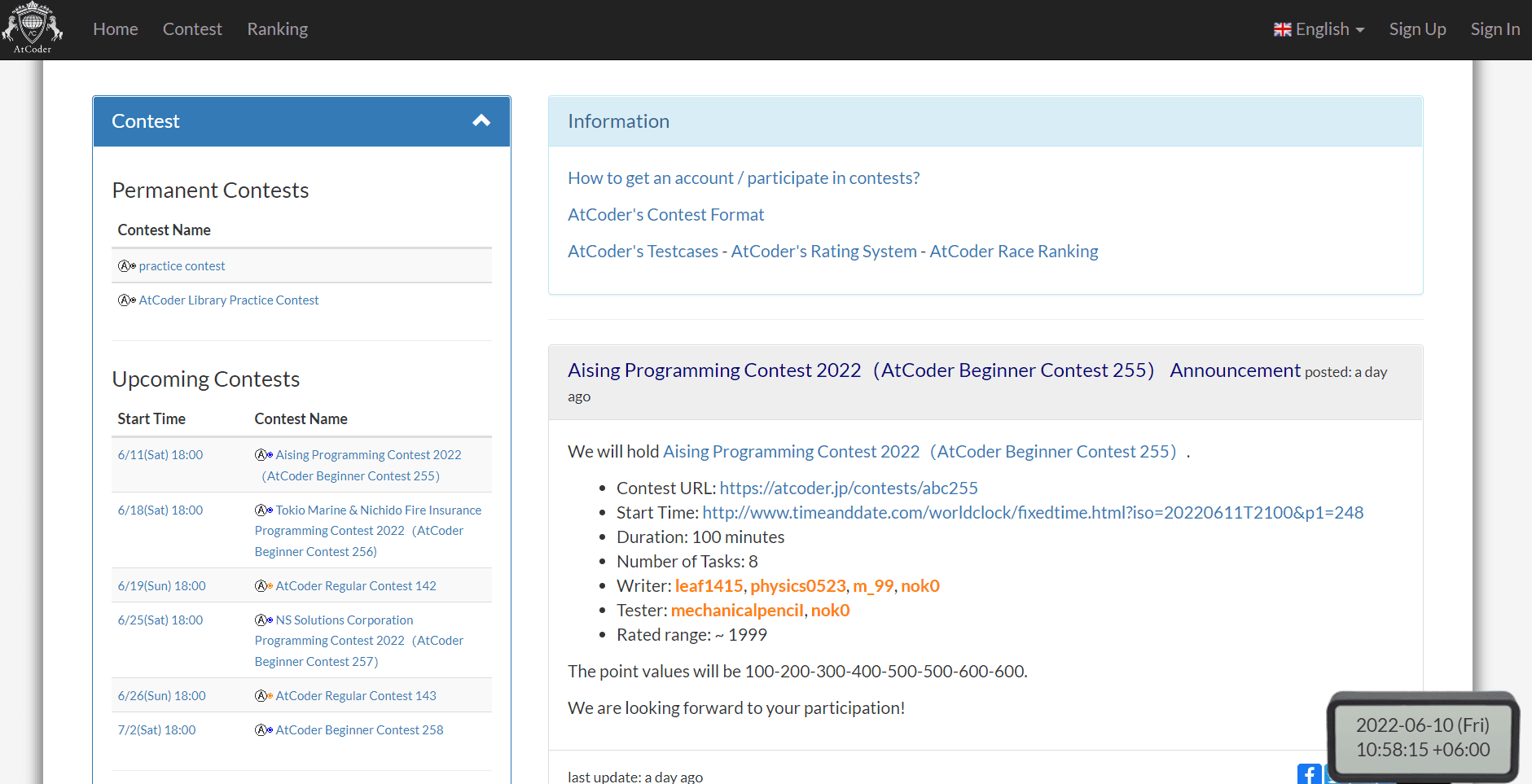Viewport: 1532px width, 784px height.
Task: Open NS Solutions Corporation Programming Contest 2022
Action: 359,641
